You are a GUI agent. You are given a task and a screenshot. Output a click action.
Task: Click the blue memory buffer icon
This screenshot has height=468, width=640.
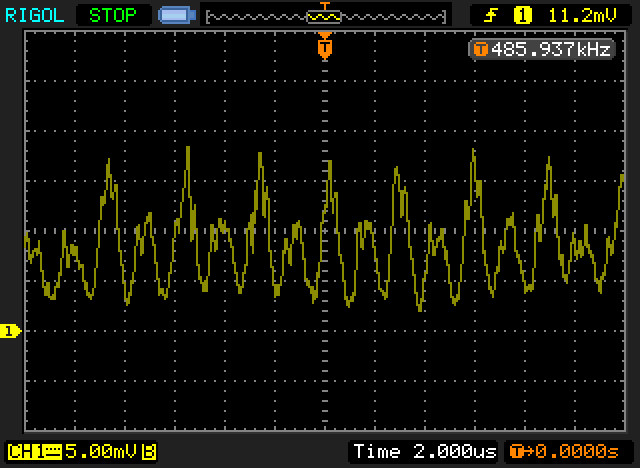click(x=177, y=16)
